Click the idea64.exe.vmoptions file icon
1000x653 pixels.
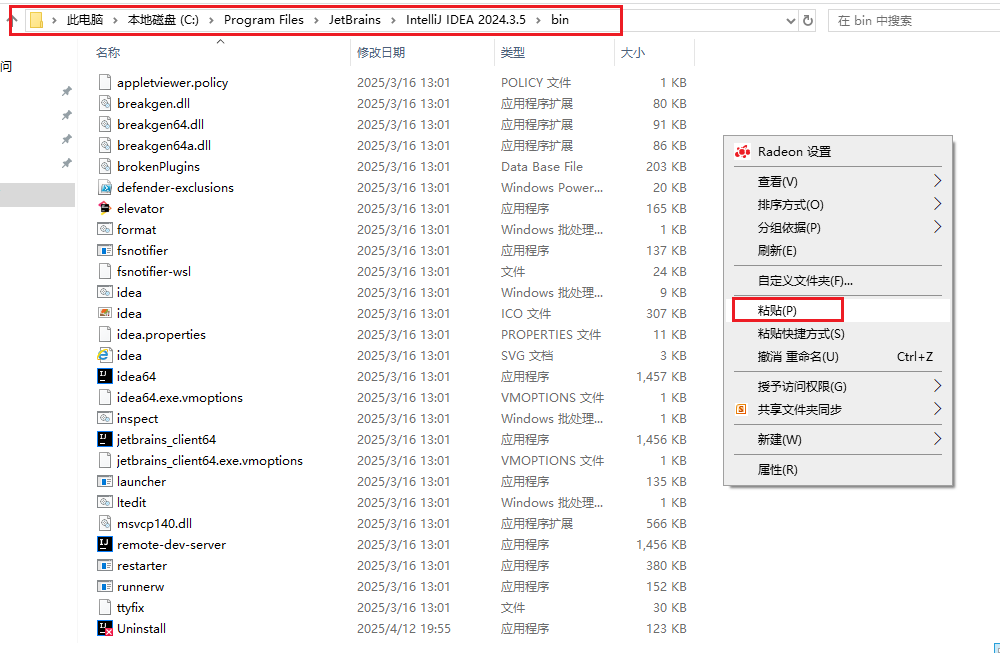click(105, 397)
